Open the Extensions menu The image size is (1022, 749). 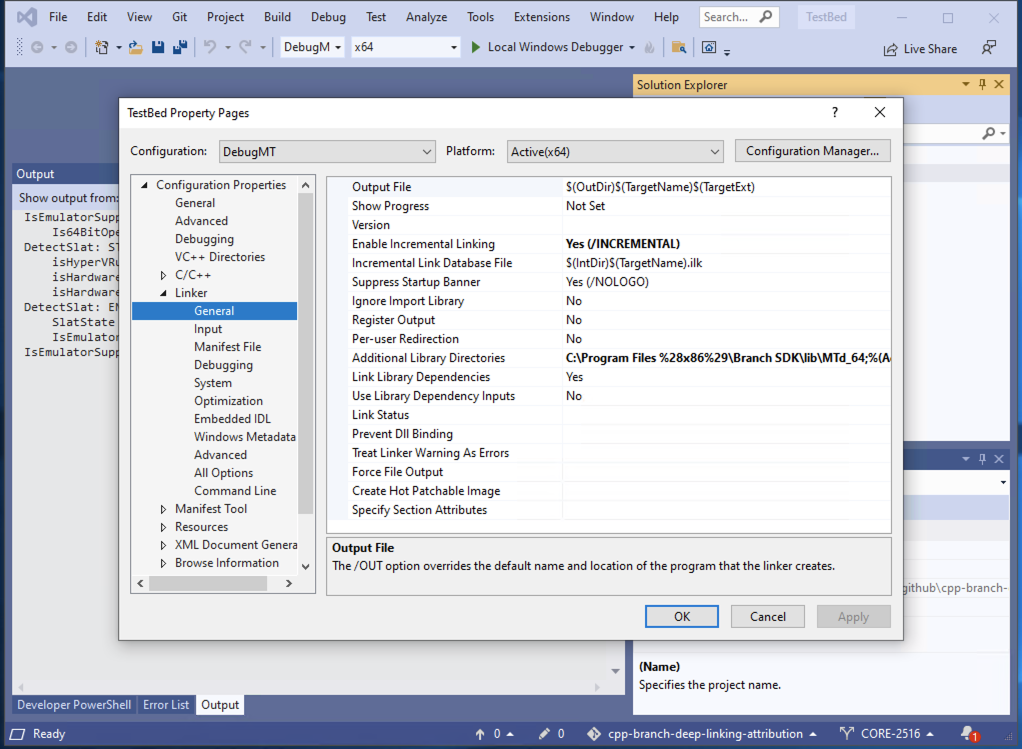pyautogui.click(x=542, y=17)
